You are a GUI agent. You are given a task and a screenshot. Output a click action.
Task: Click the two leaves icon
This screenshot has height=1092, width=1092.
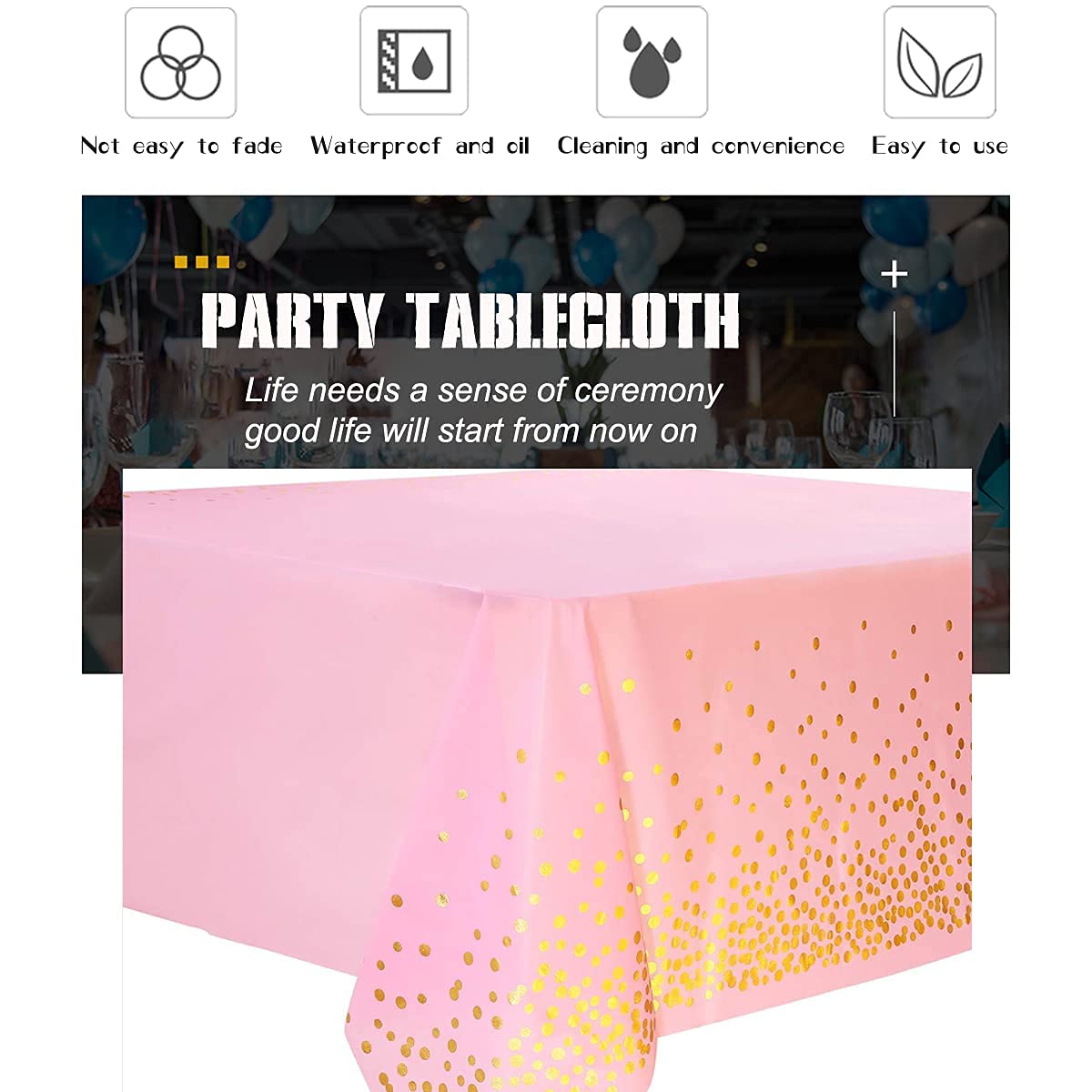(x=940, y=62)
